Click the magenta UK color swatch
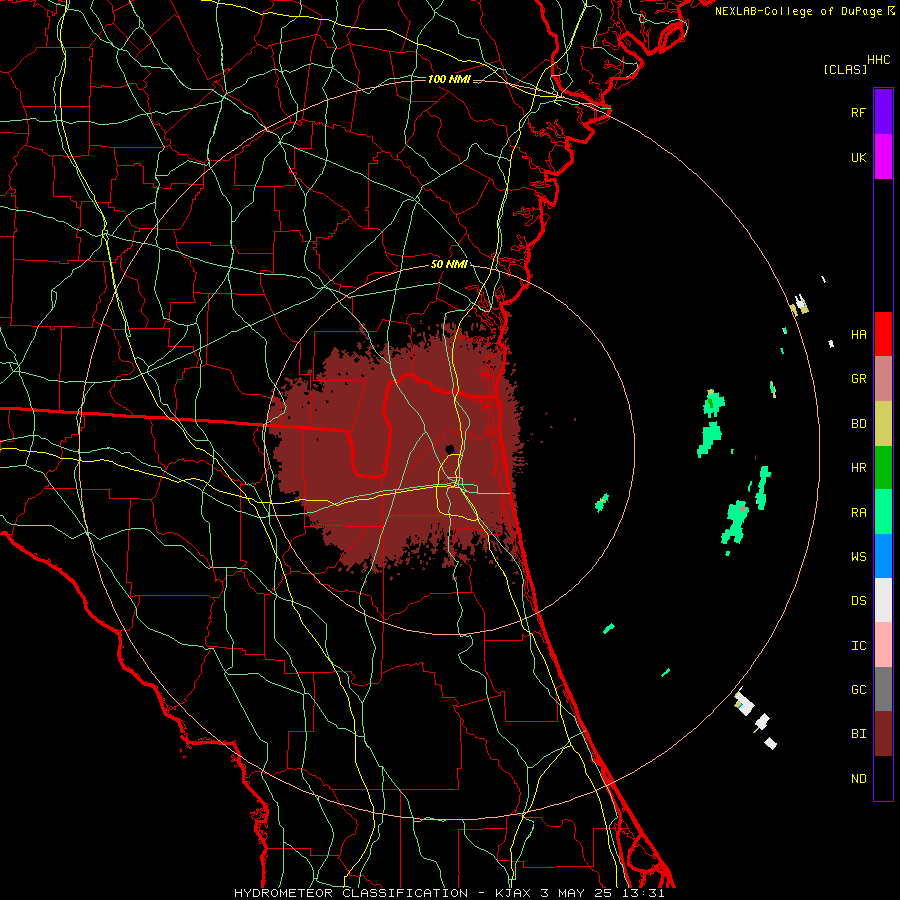Screen dimensions: 900x900 pyautogui.click(x=883, y=157)
